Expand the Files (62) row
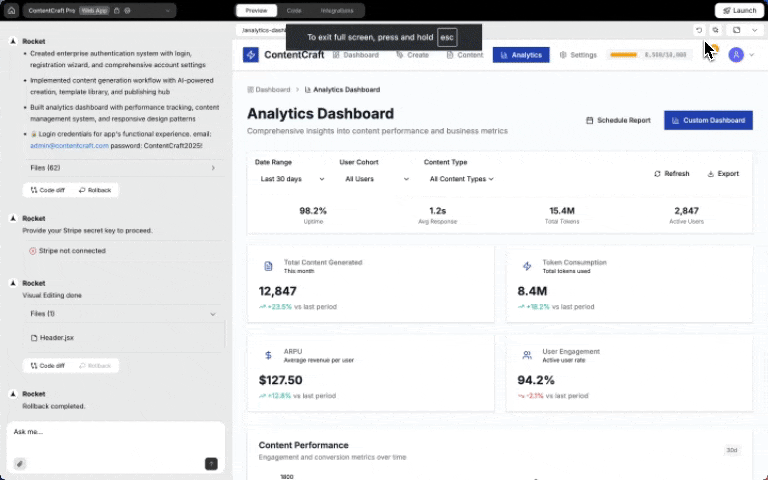This screenshot has height=480, width=768. [123, 168]
